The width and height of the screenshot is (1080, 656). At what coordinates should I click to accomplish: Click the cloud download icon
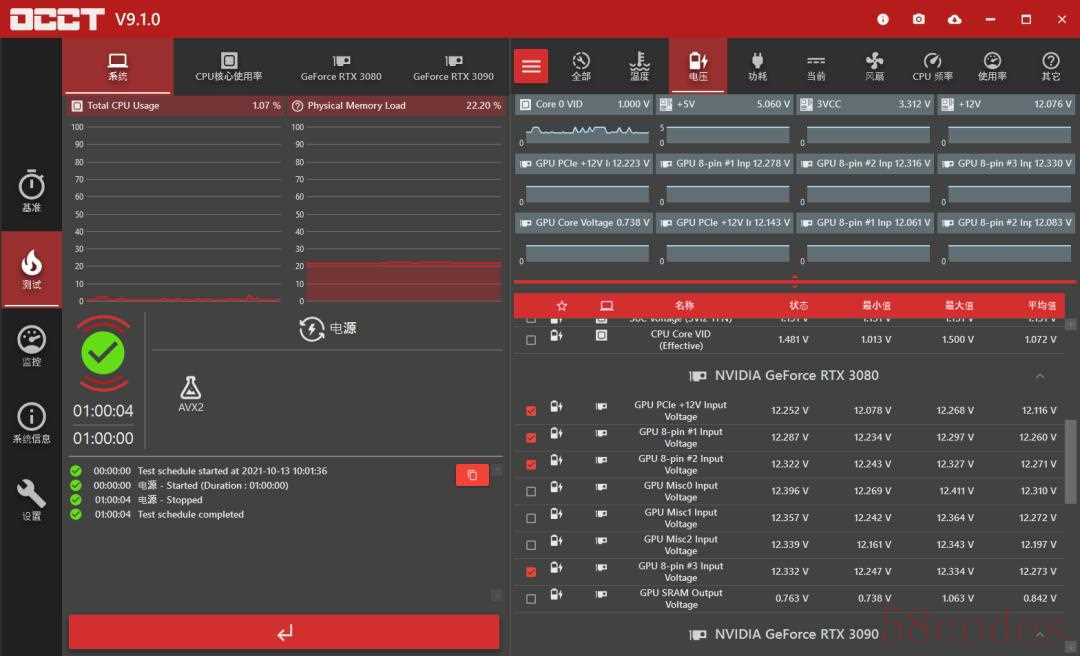[x=954, y=19]
